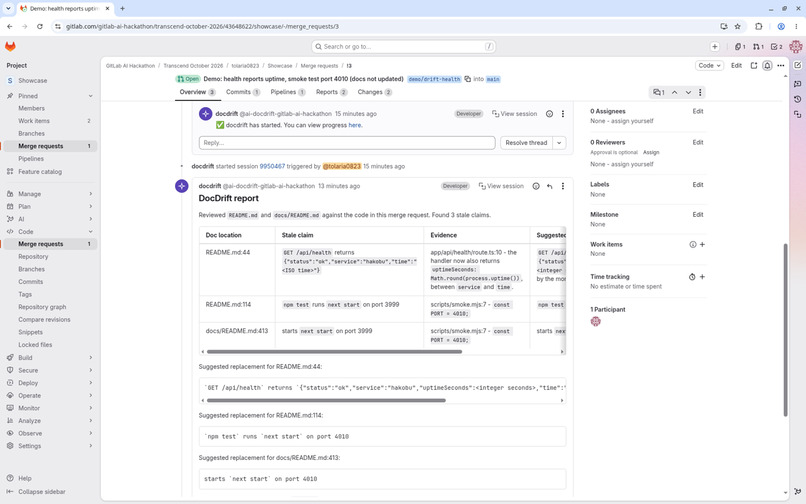The image size is (806, 504).
Task: Open View session on DocDrift report
Action: pyautogui.click(x=501, y=186)
